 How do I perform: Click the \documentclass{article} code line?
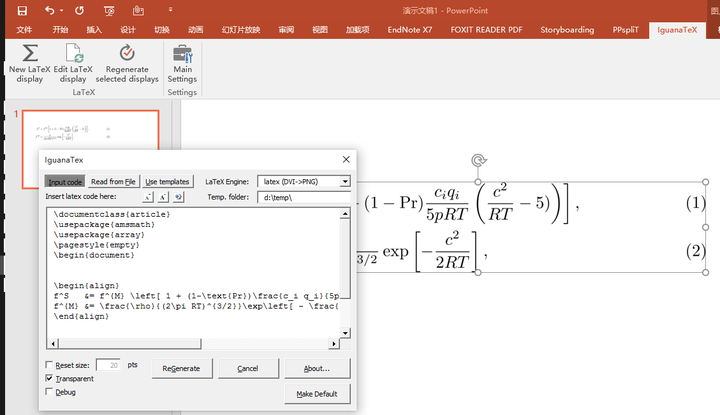tap(112, 214)
